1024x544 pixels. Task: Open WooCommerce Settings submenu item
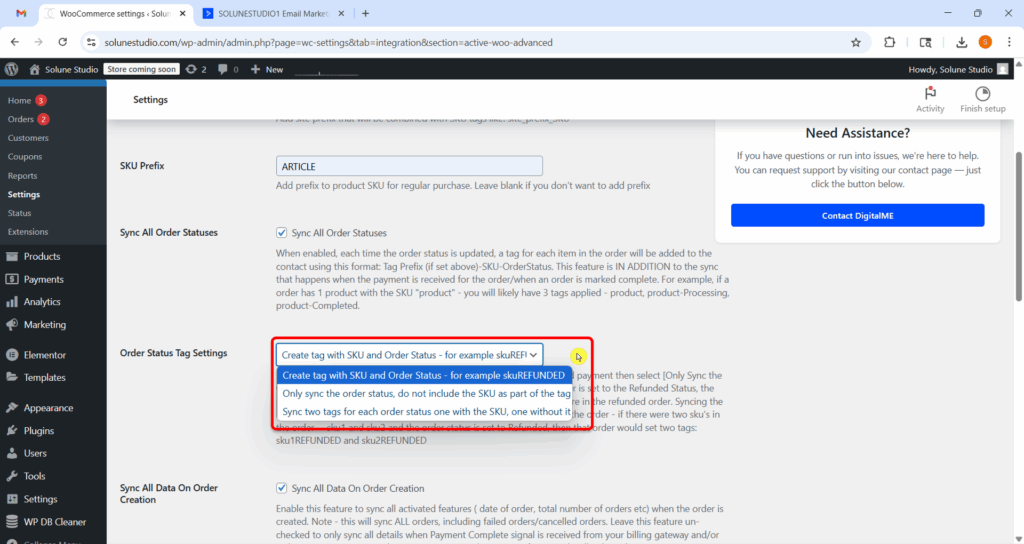(x=24, y=195)
